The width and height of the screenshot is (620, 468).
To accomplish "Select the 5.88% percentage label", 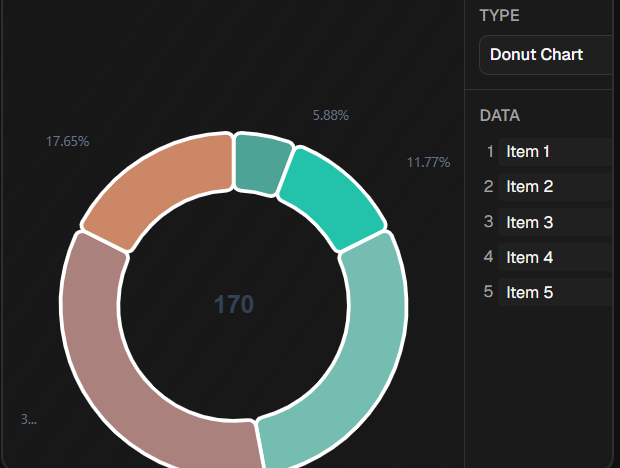I will click(x=330, y=116).
